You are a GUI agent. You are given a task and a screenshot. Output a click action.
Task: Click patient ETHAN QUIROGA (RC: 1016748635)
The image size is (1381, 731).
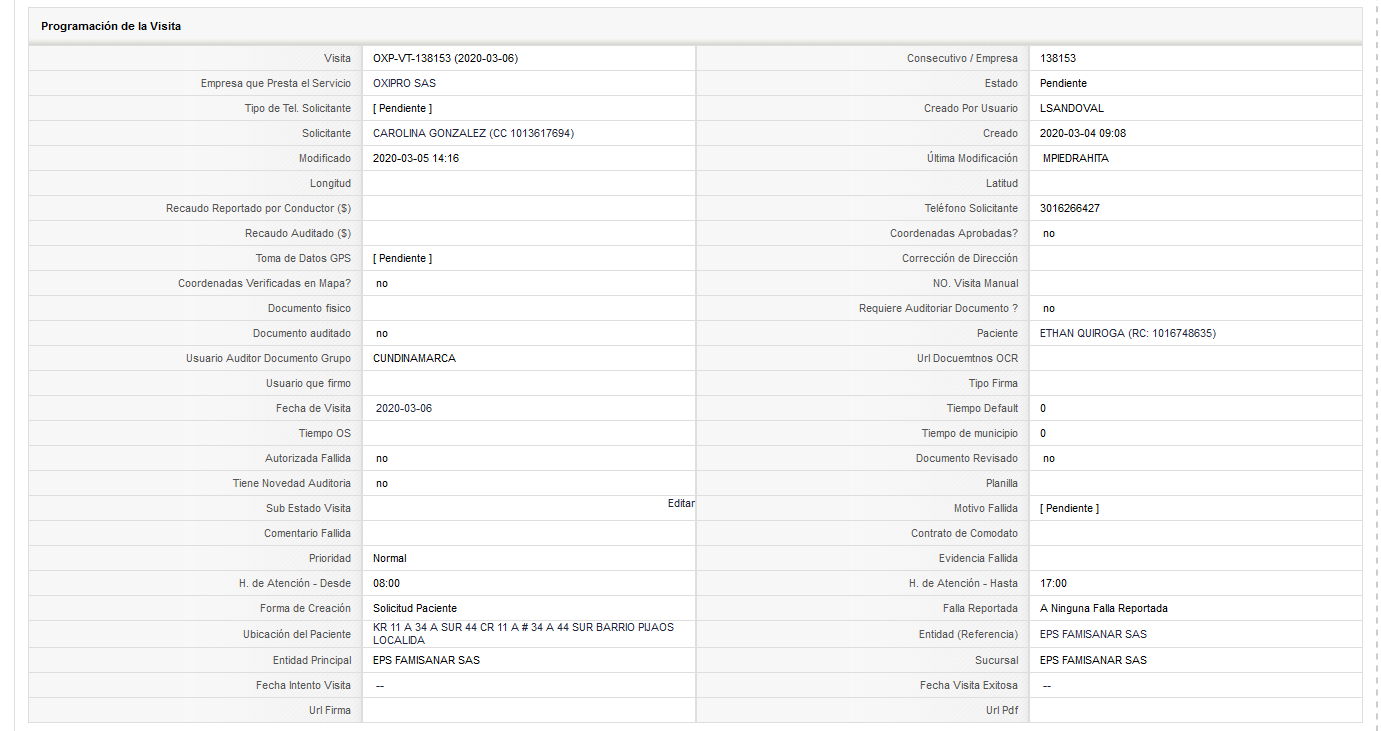(x=1128, y=333)
